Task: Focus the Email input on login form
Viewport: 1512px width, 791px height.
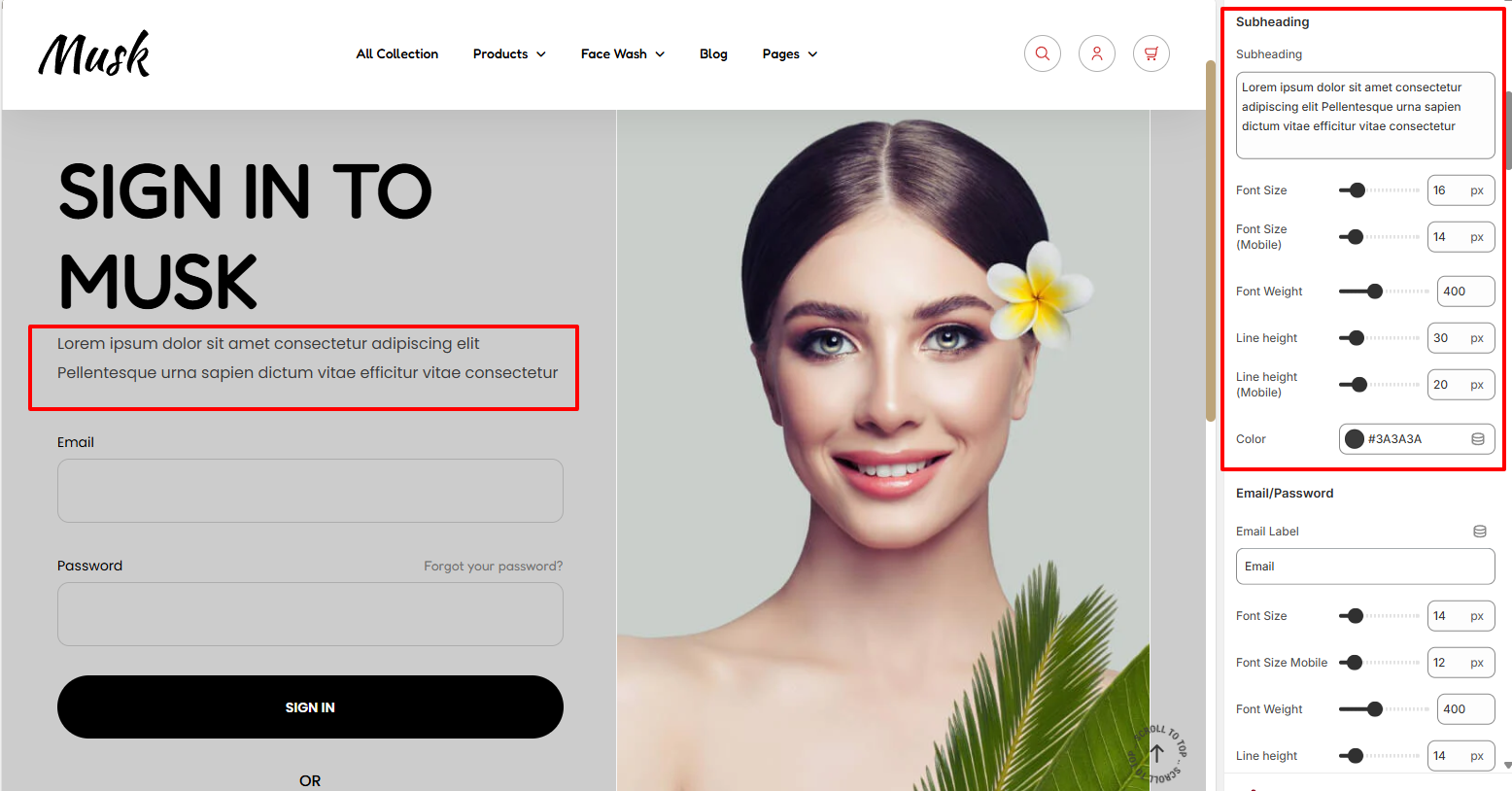Action: (x=310, y=491)
